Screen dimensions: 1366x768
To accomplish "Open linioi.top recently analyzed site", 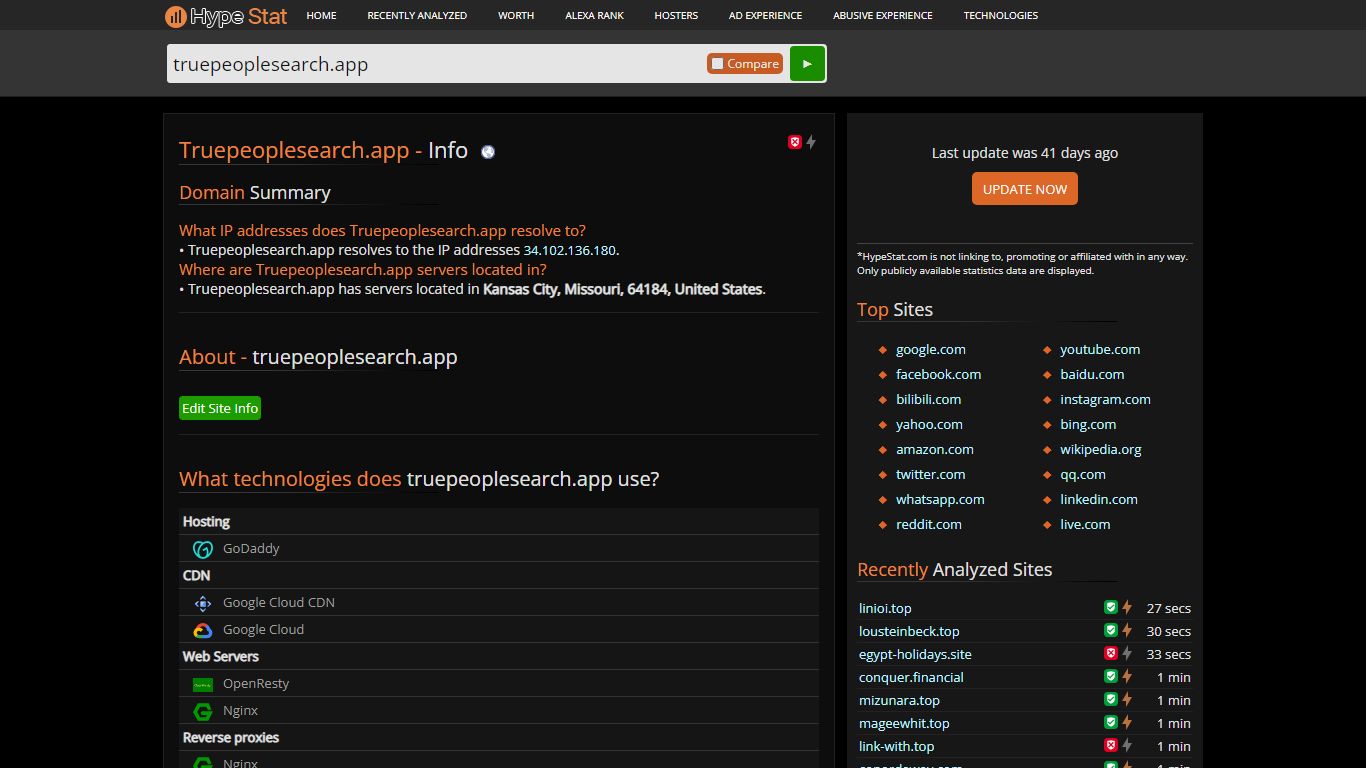I will 885,609.
